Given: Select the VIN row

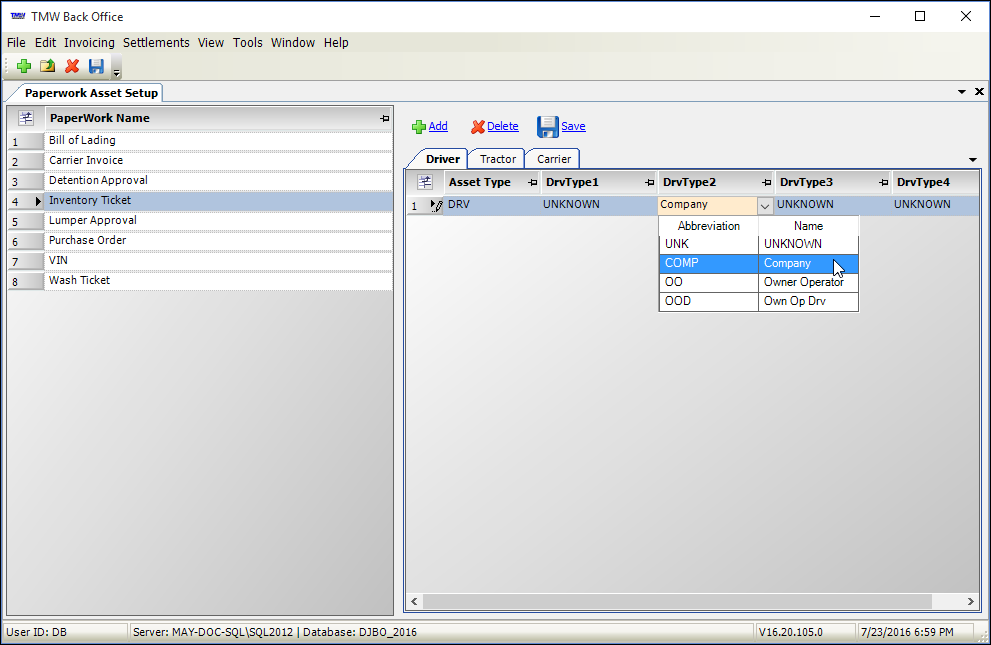Looking at the screenshot, I should click(218, 260).
